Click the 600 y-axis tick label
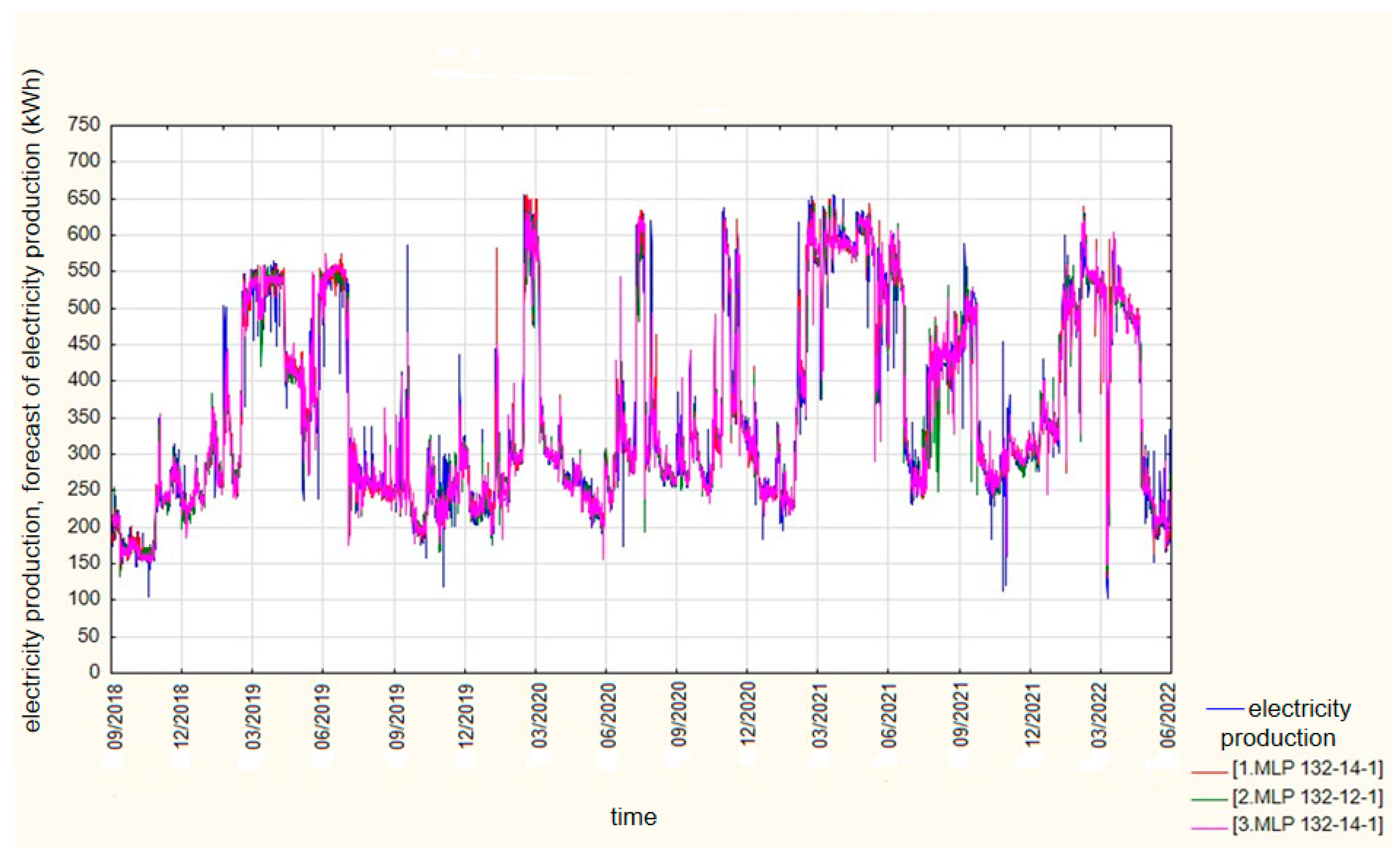The height and width of the screenshot is (856, 1400). (x=83, y=234)
